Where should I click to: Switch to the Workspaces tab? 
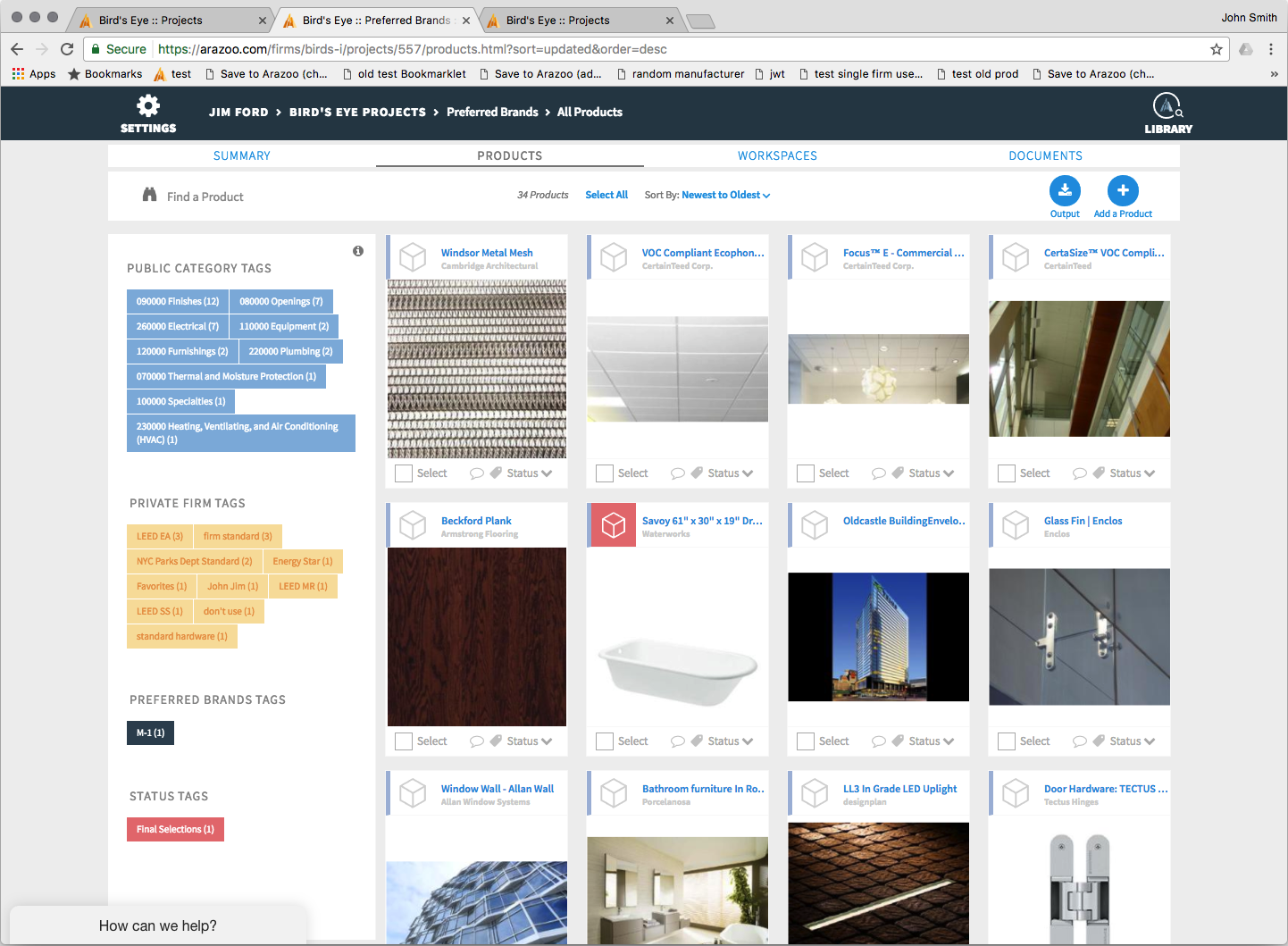[x=777, y=155]
